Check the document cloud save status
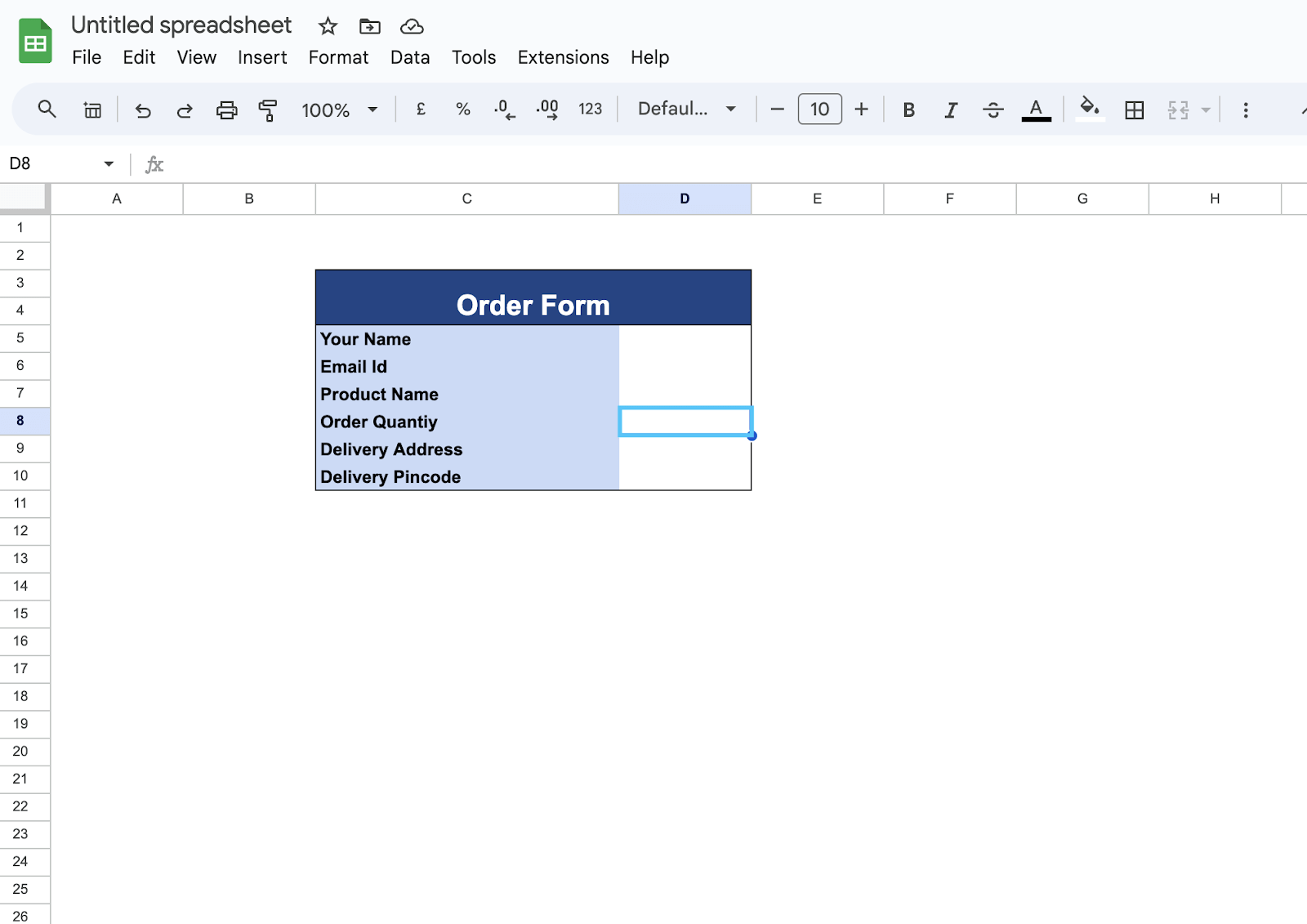Image resolution: width=1307 pixels, height=924 pixels. coord(411,26)
